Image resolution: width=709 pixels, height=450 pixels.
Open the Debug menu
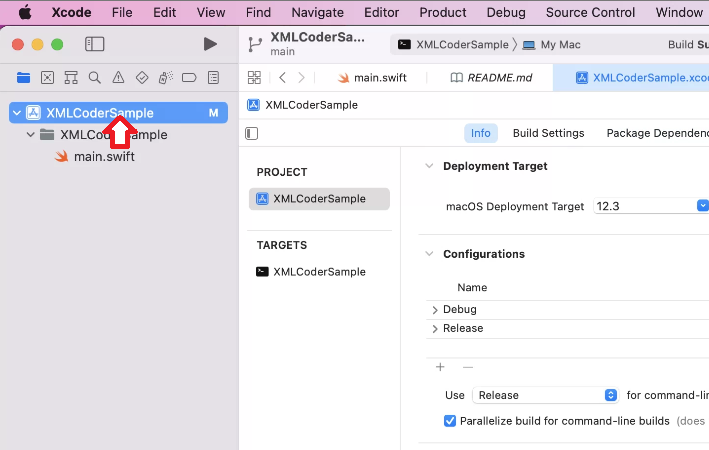(506, 12)
